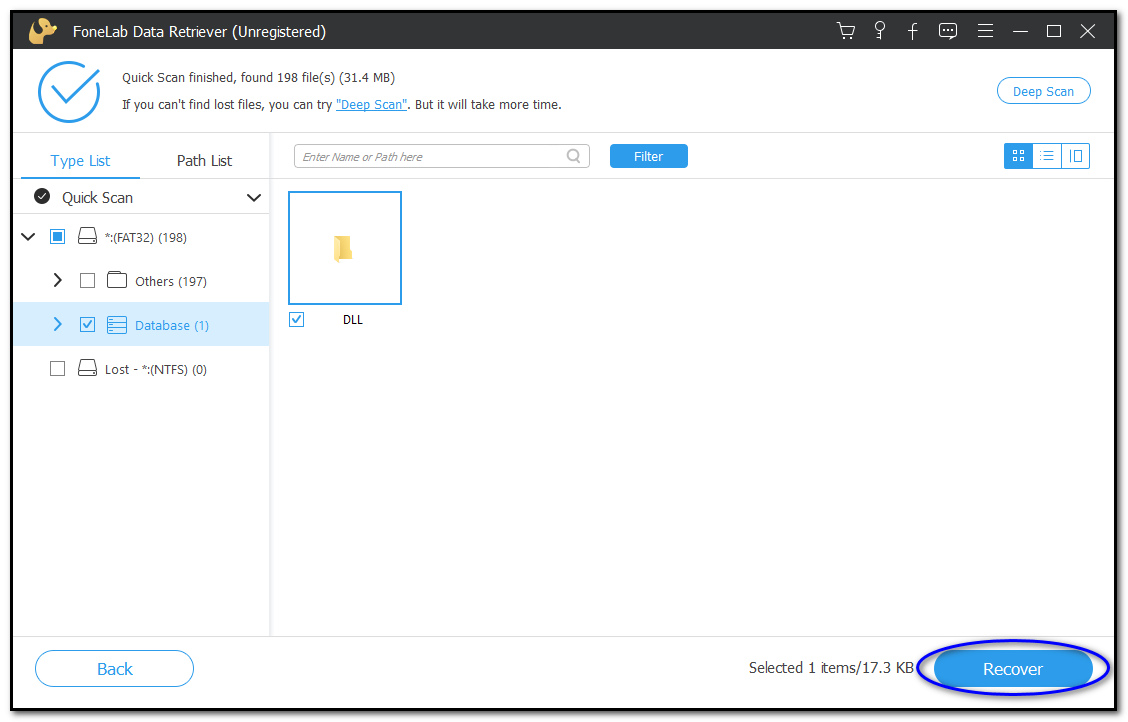Open the feedback chat bubble icon

[x=948, y=31]
